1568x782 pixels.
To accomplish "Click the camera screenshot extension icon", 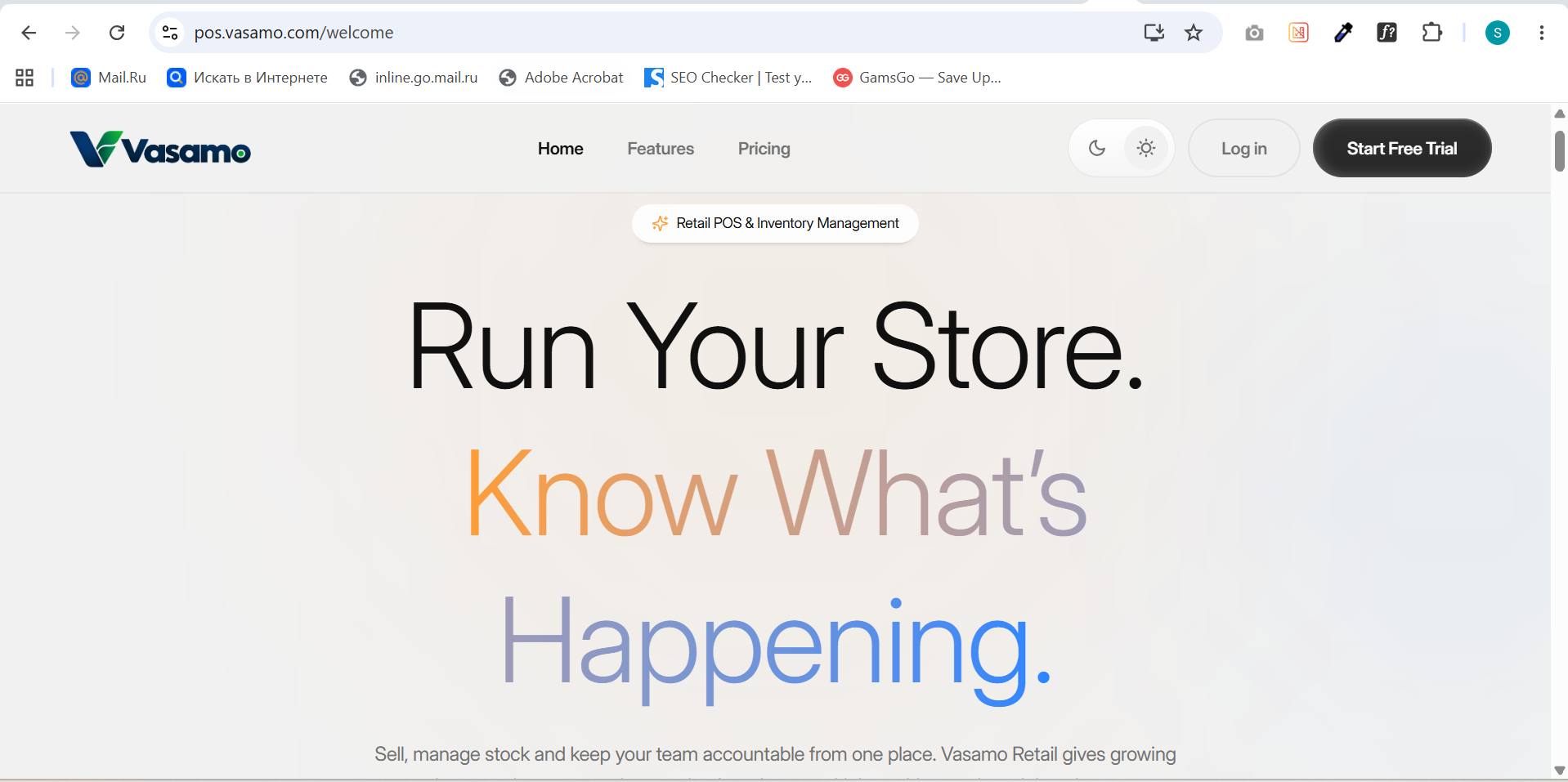I will click(1254, 33).
